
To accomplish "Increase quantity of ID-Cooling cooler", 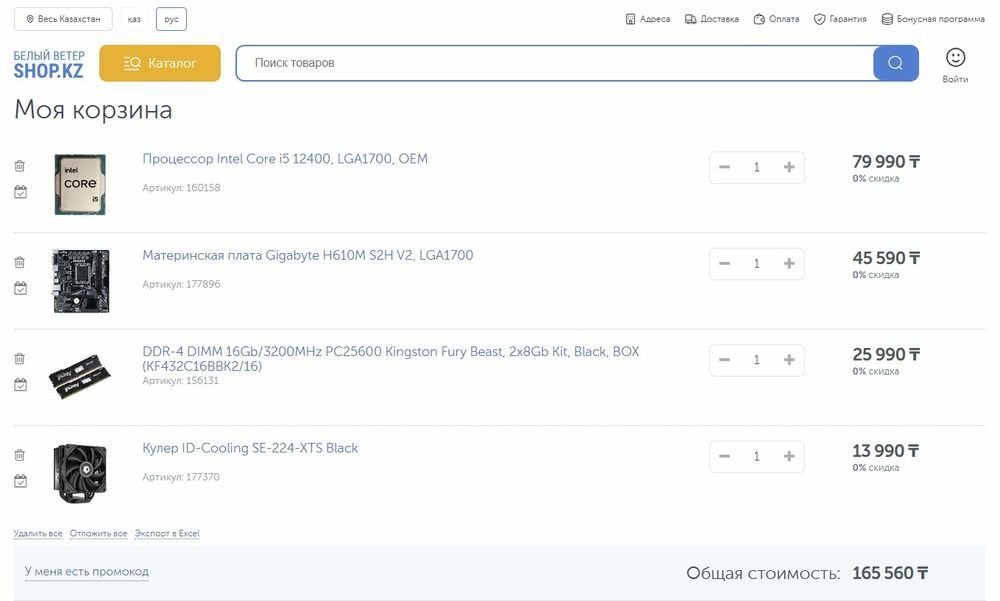I will click(x=789, y=456).
